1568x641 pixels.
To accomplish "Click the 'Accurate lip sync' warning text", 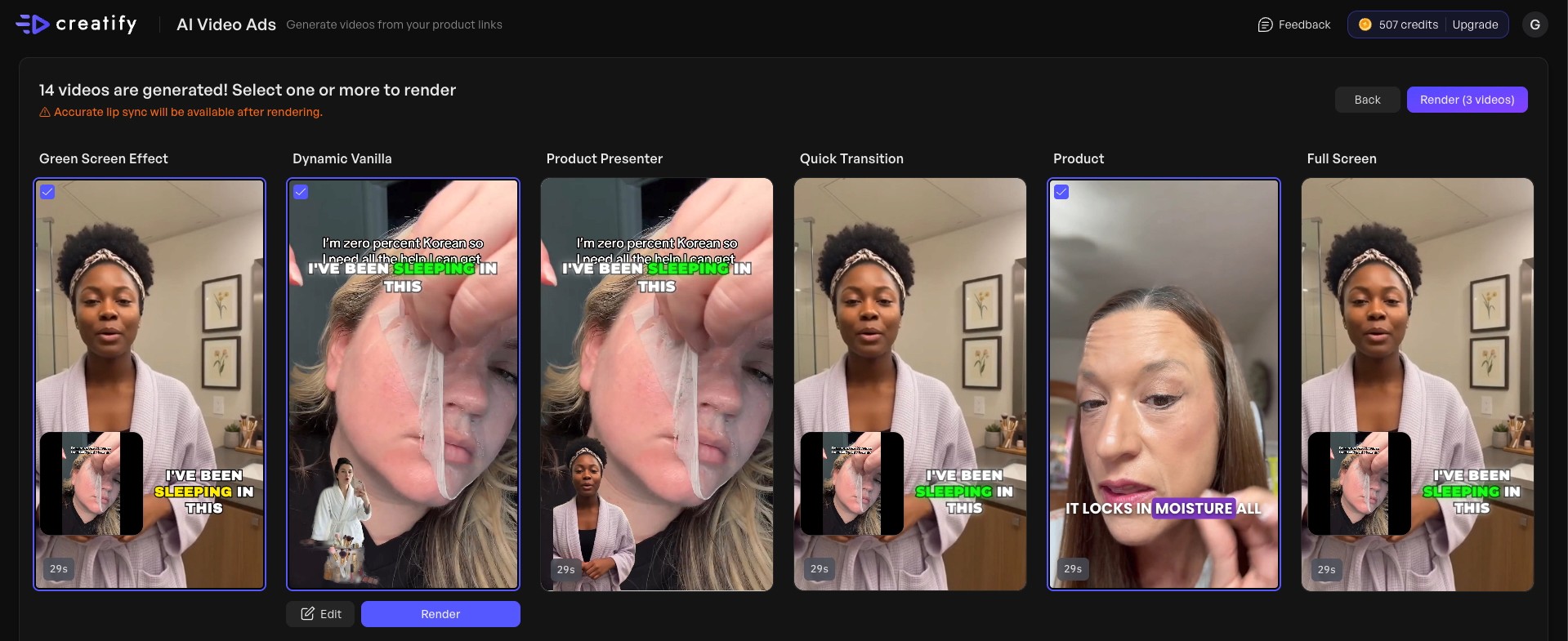I will [188, 112].
